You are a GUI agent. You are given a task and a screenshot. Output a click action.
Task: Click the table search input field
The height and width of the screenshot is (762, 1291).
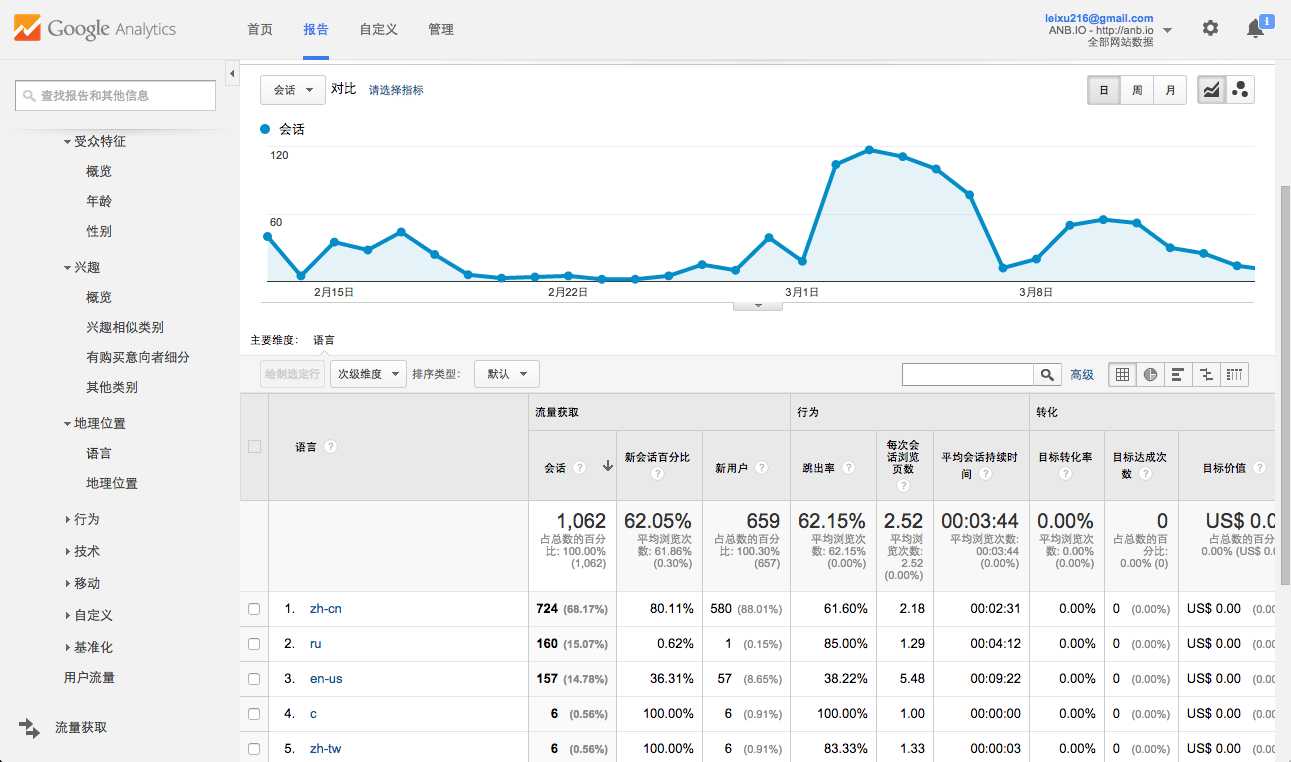[968, 375]
